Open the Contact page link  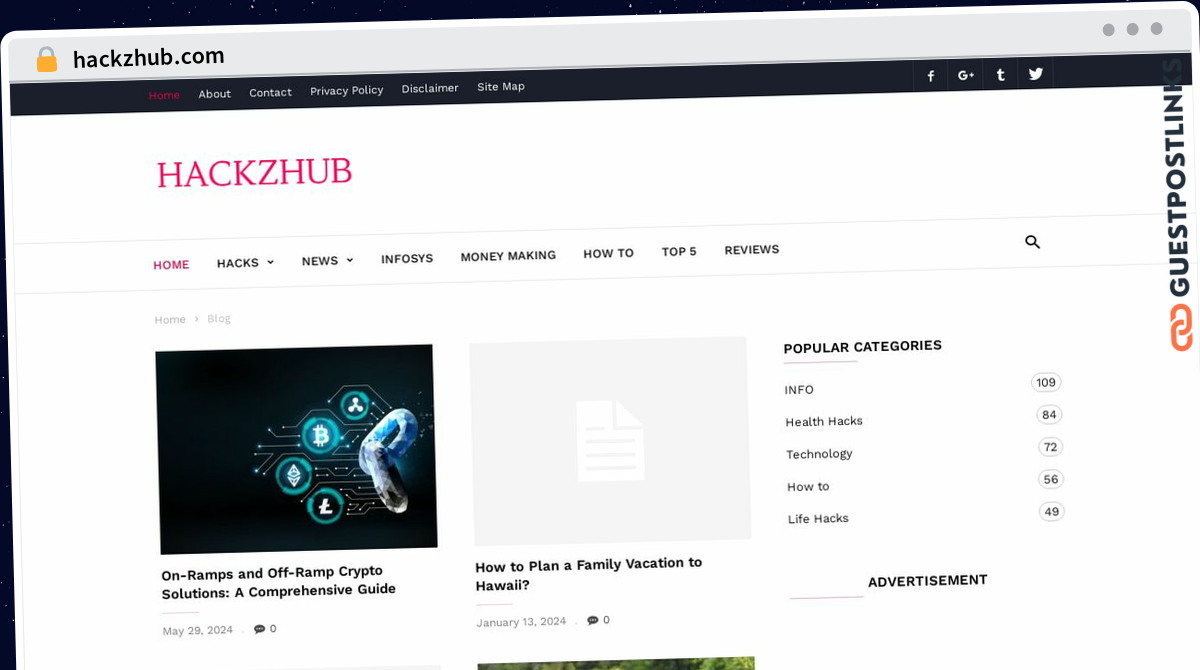[x=270, y=92]
